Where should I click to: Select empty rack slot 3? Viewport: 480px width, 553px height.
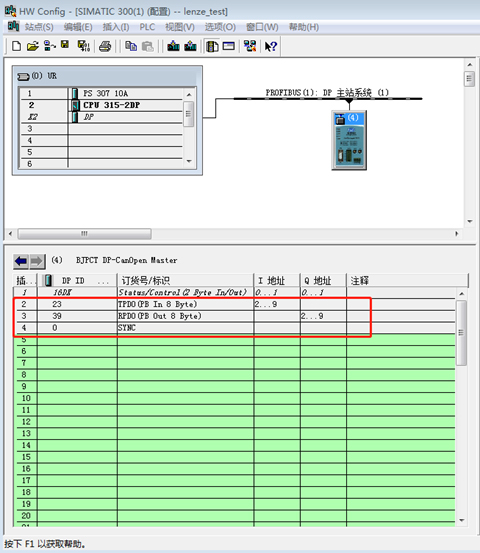(101, 129)
